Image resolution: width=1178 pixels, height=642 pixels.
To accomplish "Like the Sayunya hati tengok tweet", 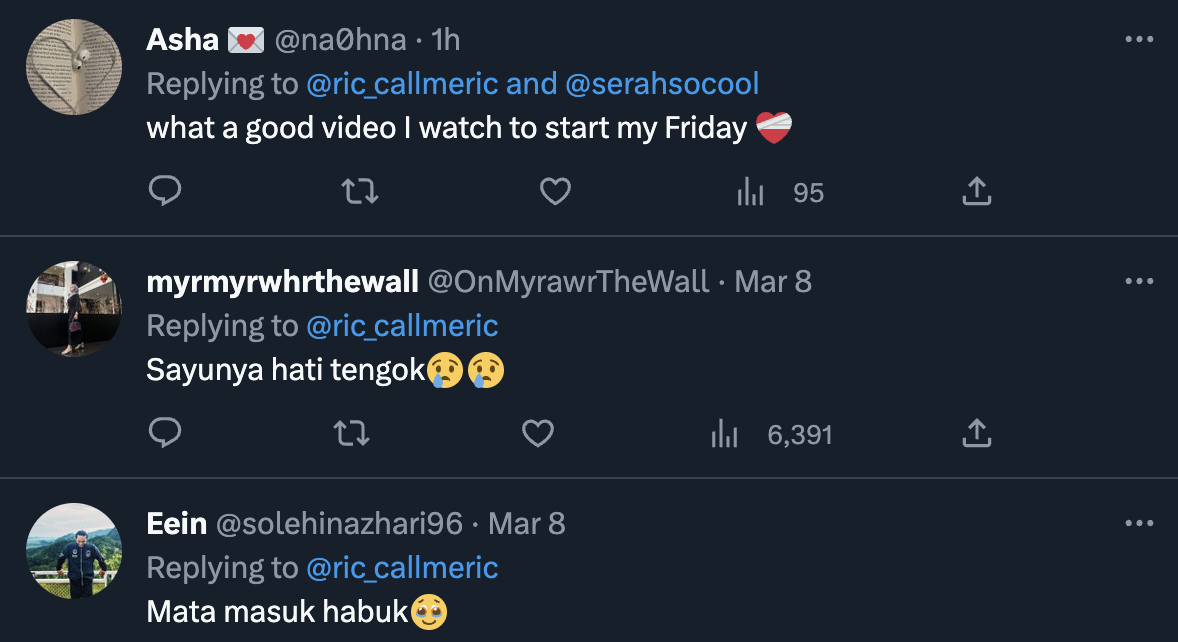I will tap(538, 433).
